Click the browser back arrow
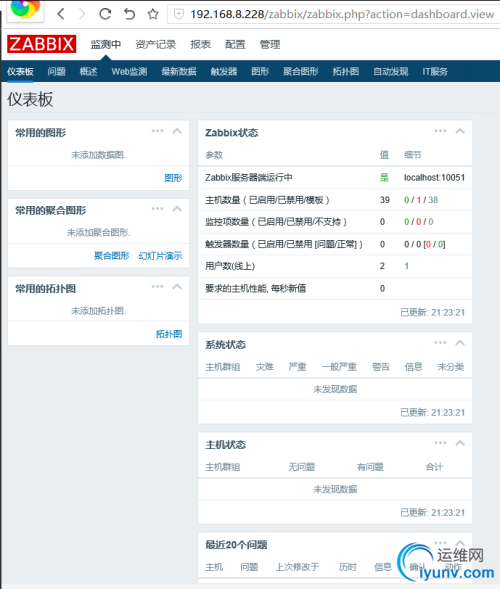 61,14
